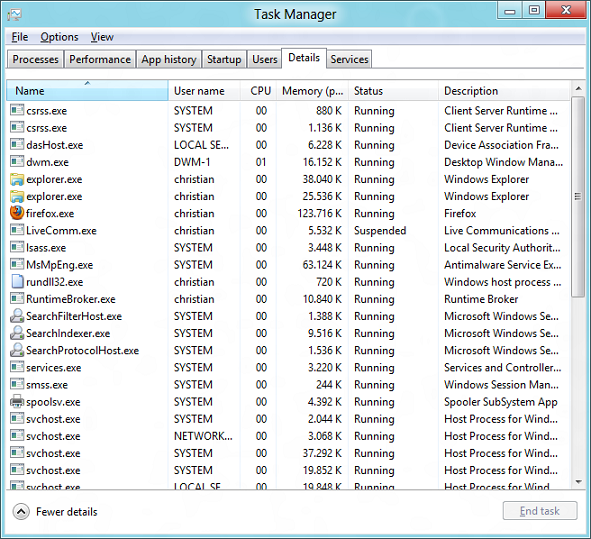
Task: Click the dwm.exe process icon
Action: click(17, 162)
